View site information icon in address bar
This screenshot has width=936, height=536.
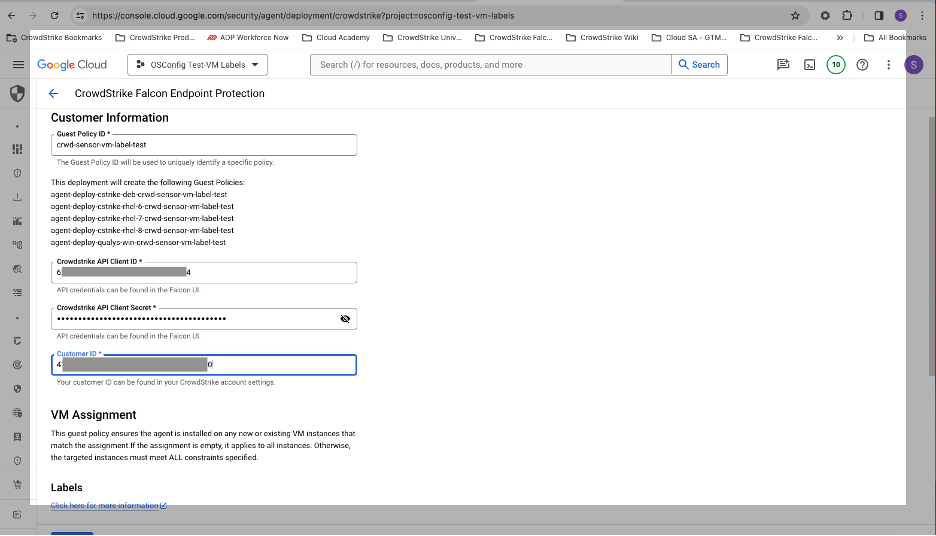tap(81, 16)
